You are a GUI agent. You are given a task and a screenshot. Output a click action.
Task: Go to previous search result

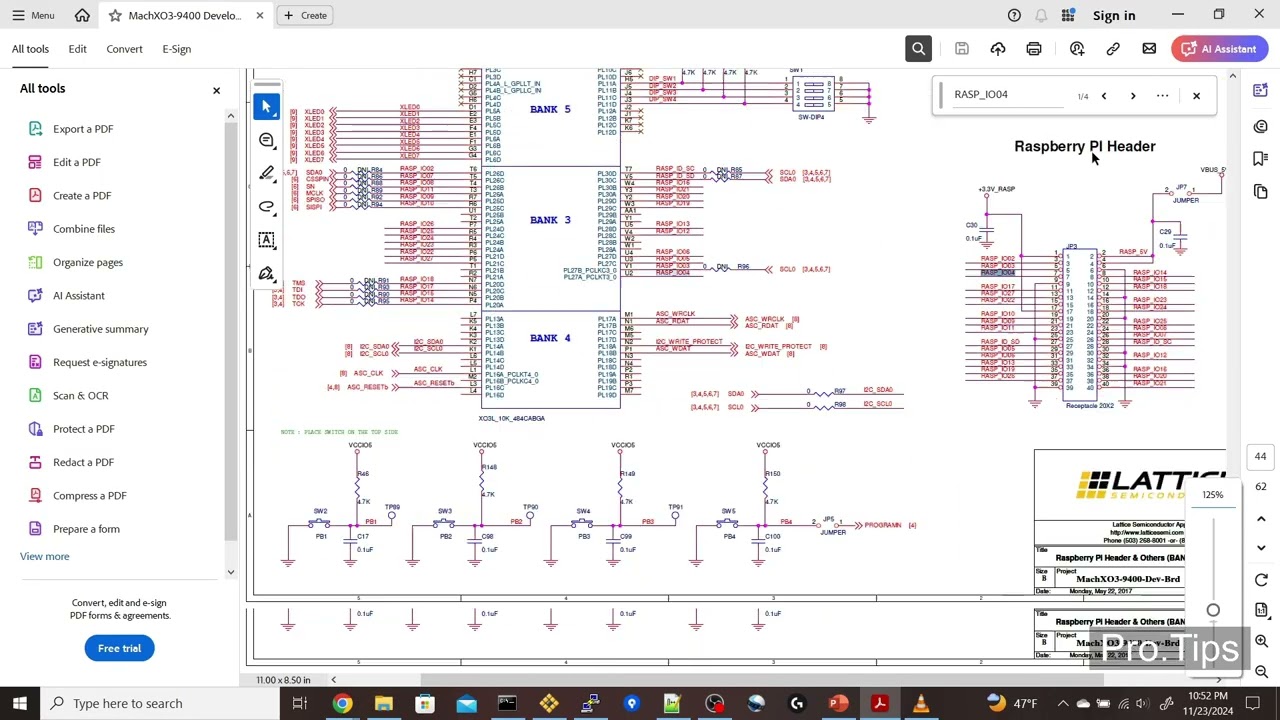(1103, 96)
